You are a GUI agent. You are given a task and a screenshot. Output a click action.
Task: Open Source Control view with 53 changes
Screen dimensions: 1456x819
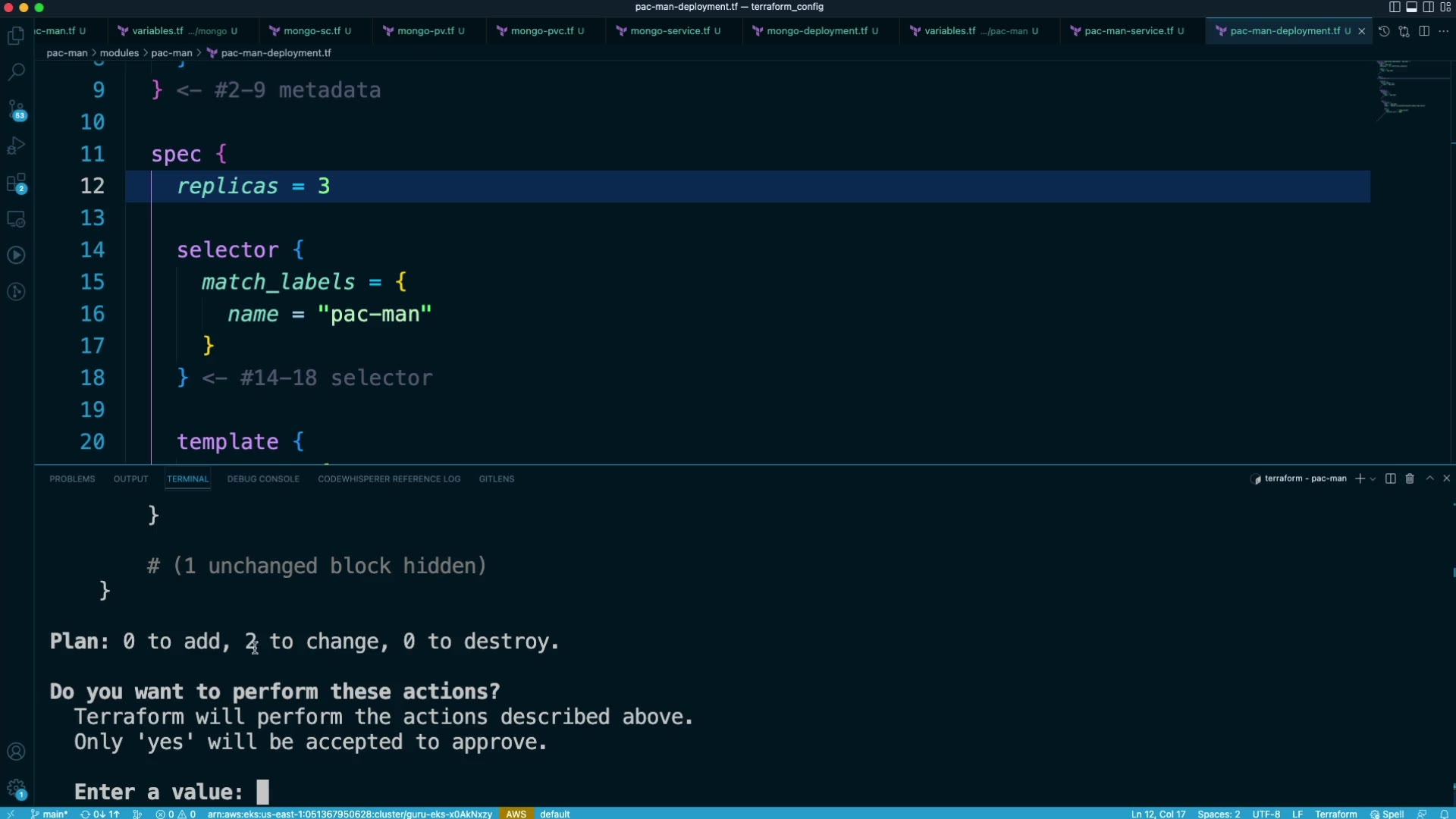click(x=16, y=109)
